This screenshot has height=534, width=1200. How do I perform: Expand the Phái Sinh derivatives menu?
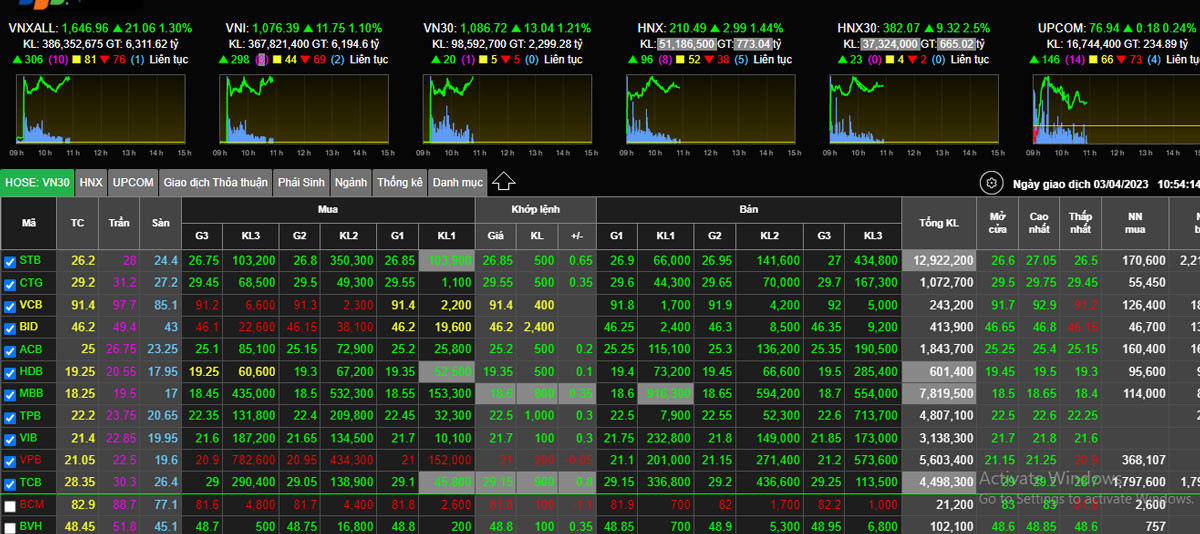(x=301, y=183)
